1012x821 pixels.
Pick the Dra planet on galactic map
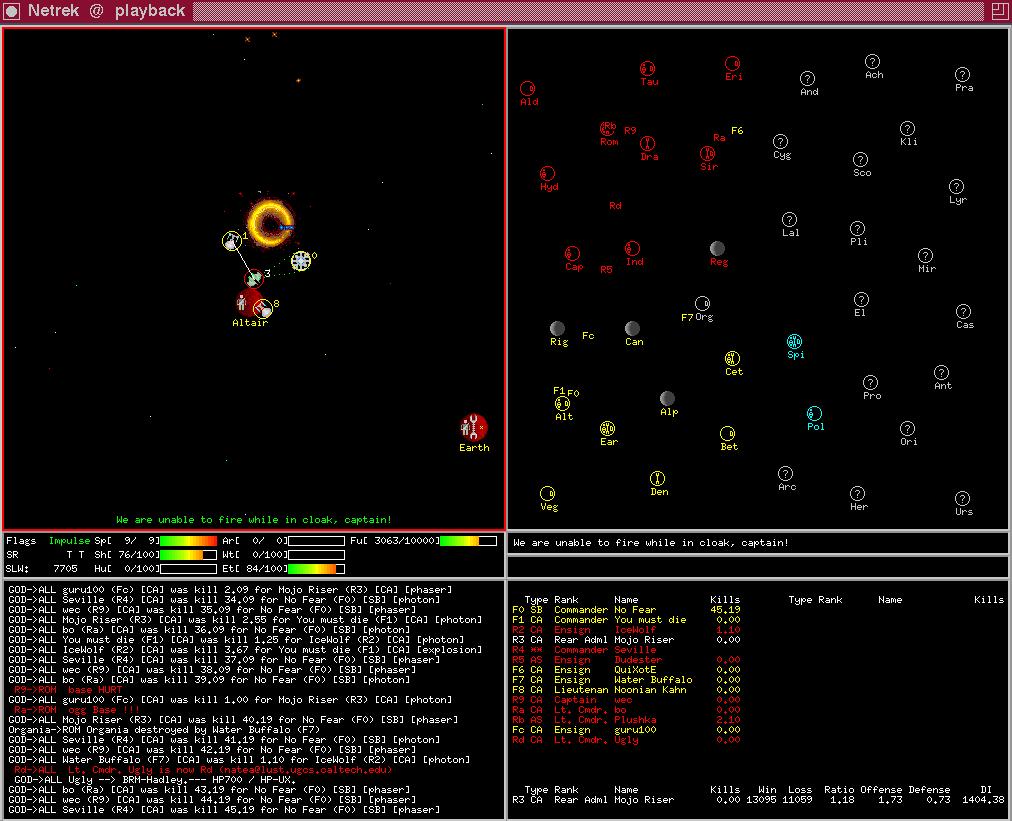[647, 143]
